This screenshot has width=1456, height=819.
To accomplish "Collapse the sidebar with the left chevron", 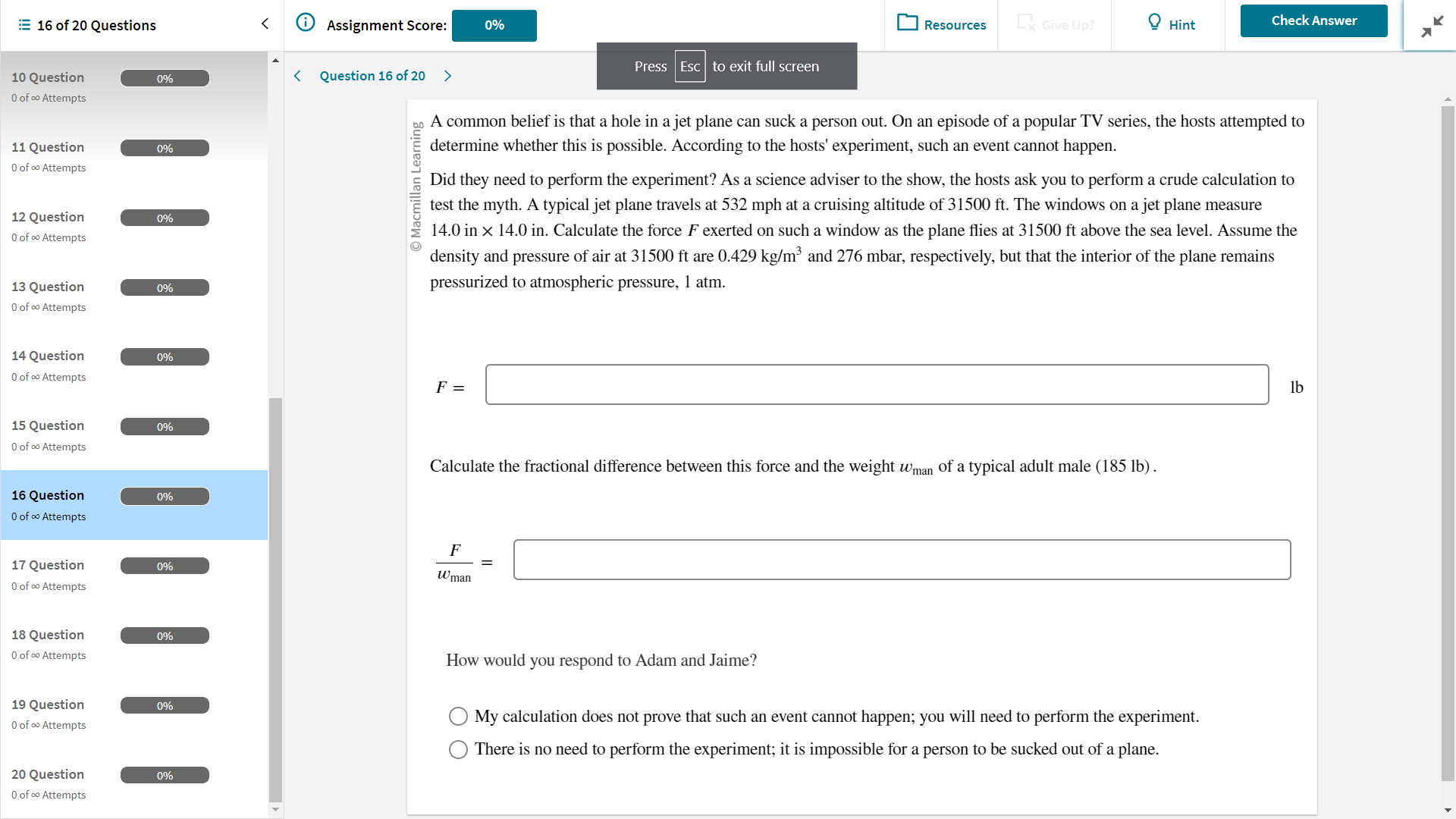I will pyautogui.click(x=265, y=24).
